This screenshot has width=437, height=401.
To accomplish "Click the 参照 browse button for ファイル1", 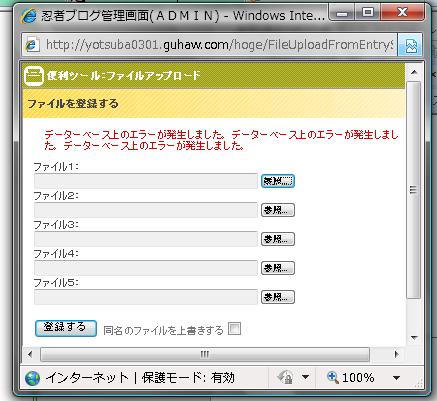I will tap(278, 181).
